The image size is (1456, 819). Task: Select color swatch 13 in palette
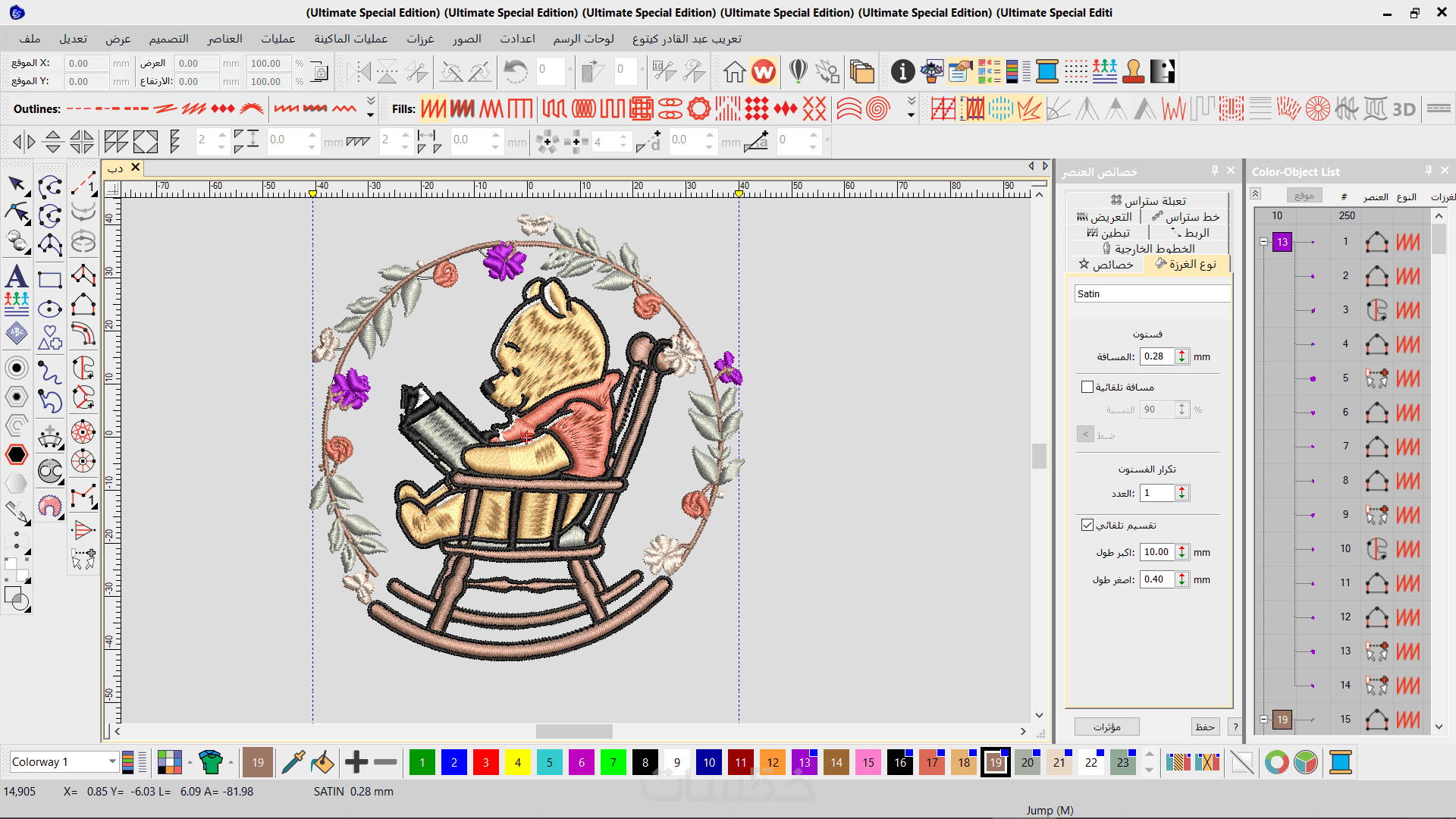tap(804, 763)
